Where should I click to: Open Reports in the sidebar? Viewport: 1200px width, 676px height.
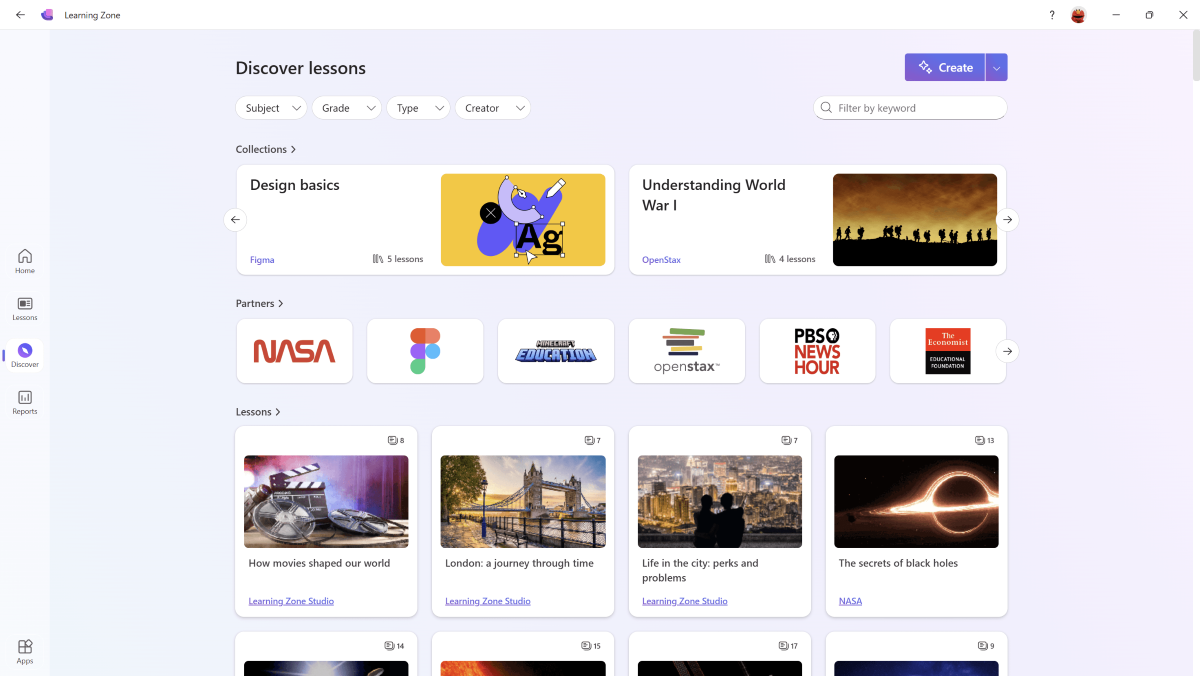25,402
